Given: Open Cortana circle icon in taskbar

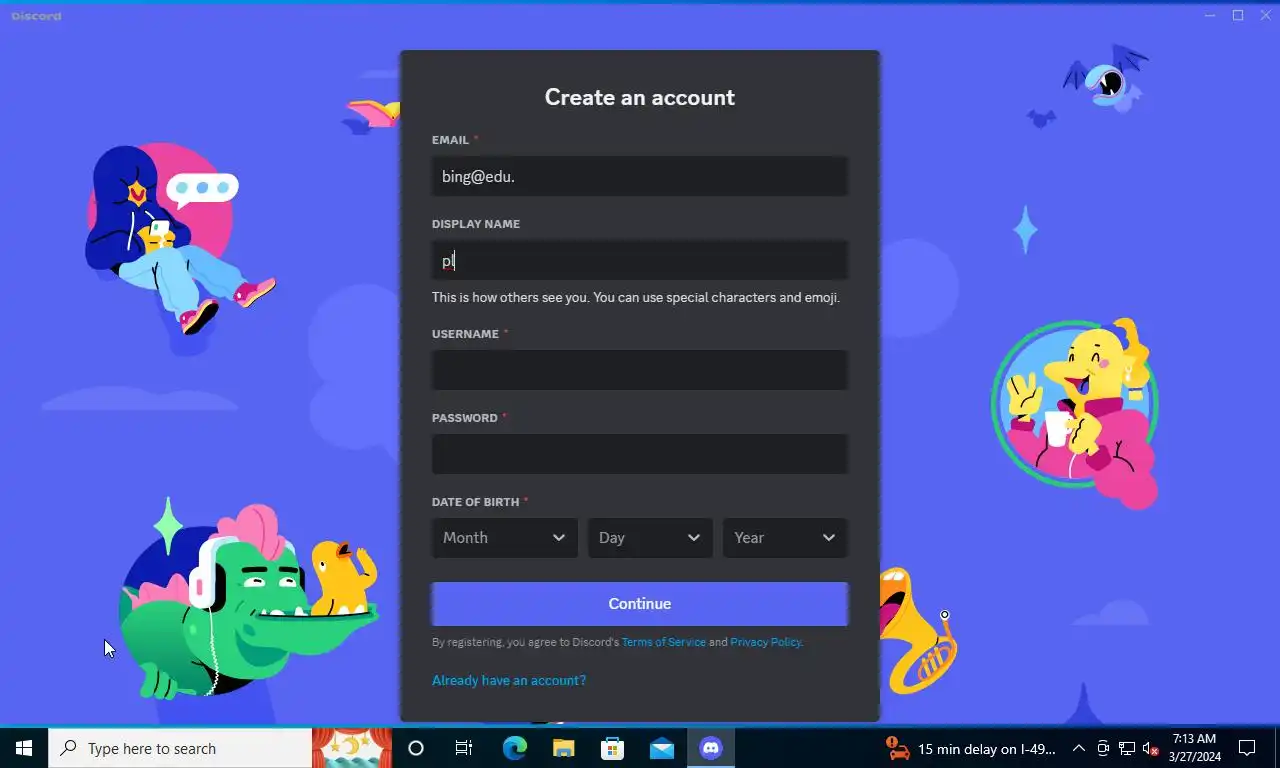Looking at the screenshot, I should click(x=416, y=748).
